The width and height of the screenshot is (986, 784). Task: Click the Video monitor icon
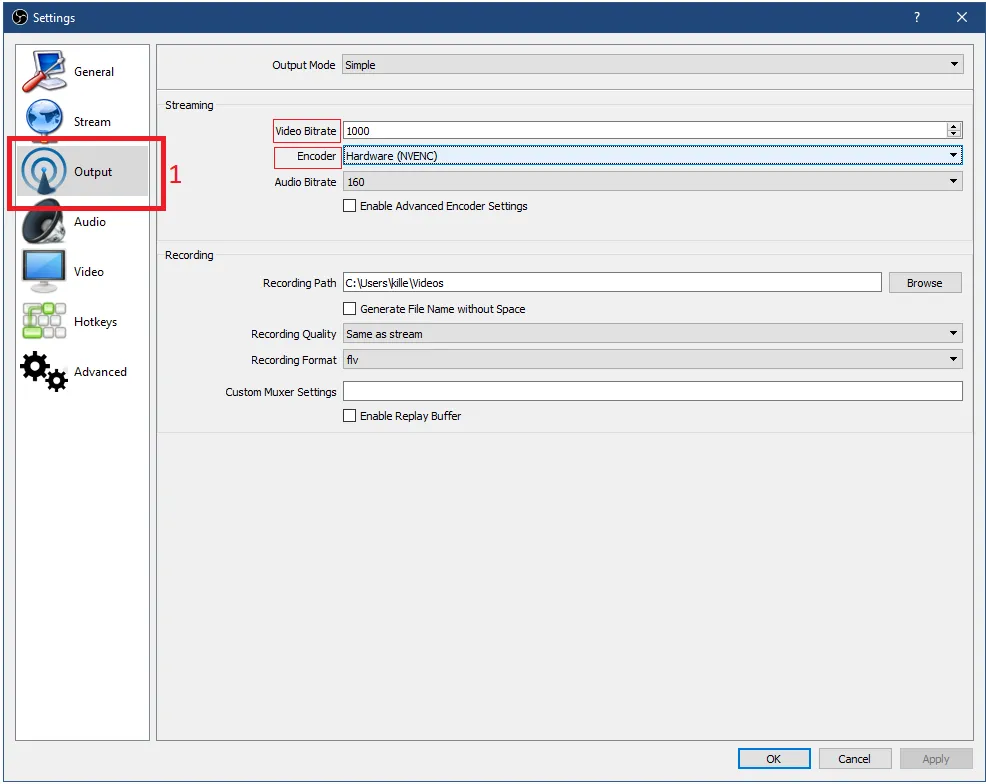click(x=44, y=272)
